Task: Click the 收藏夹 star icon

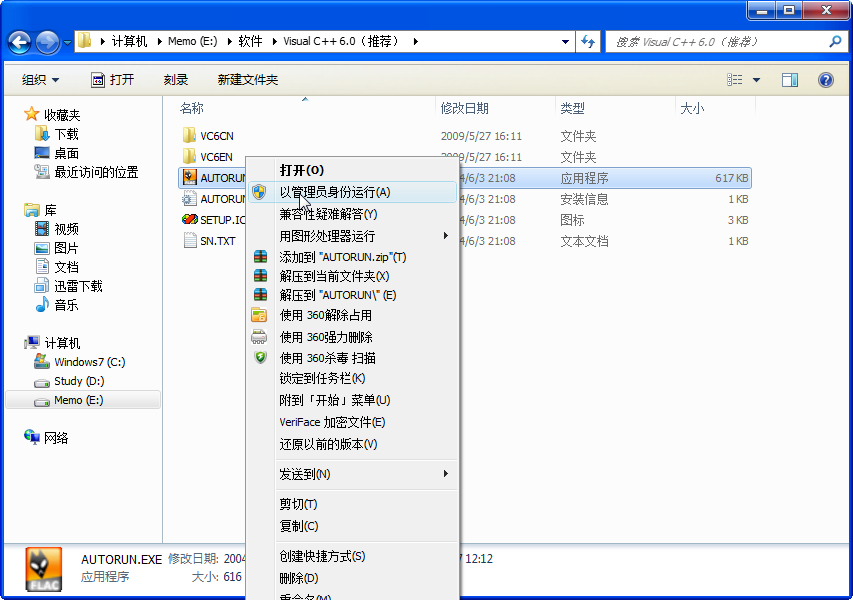Action: [31, 114]
